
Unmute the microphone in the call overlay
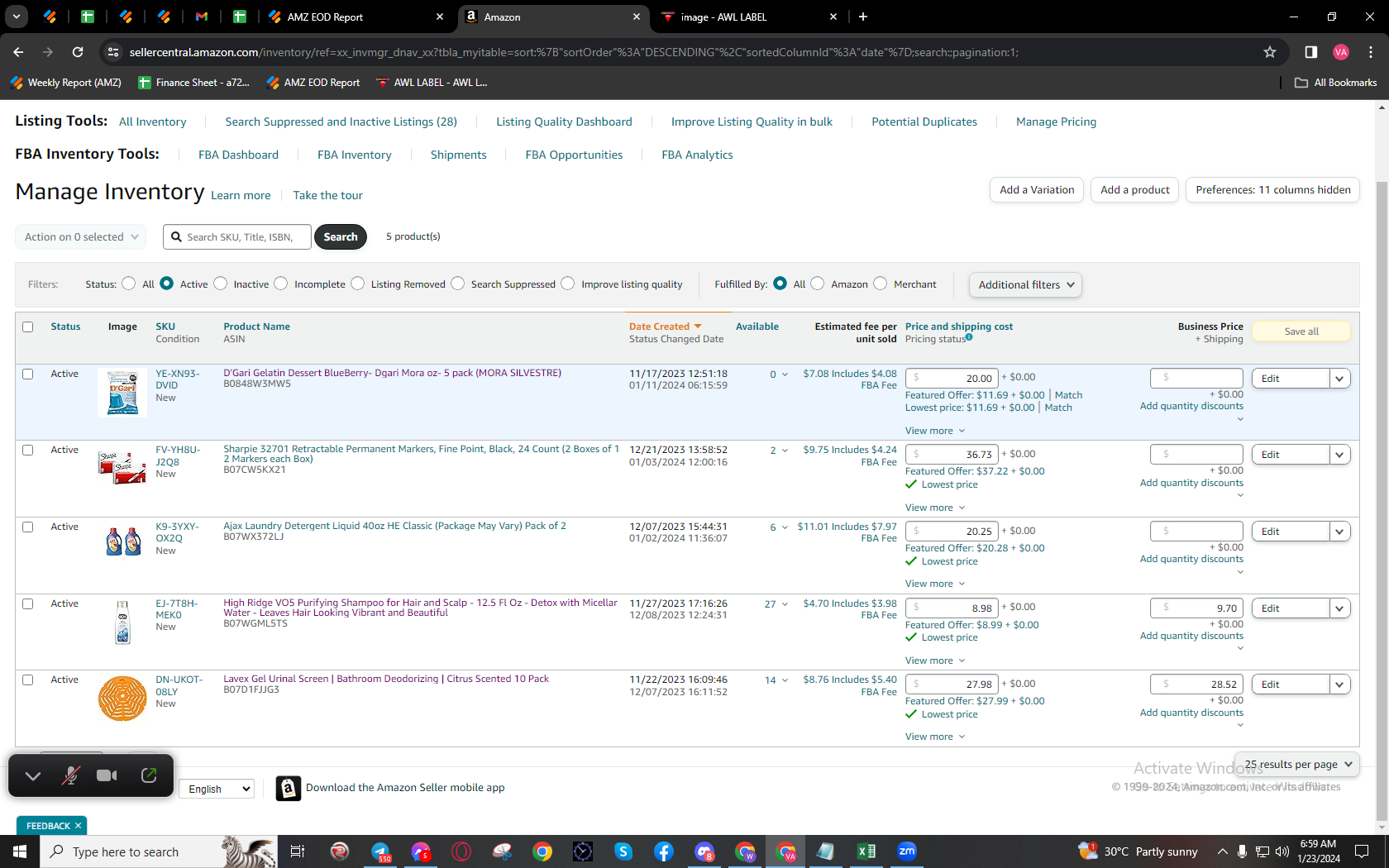pyautogui.click(x=71, y=775)
